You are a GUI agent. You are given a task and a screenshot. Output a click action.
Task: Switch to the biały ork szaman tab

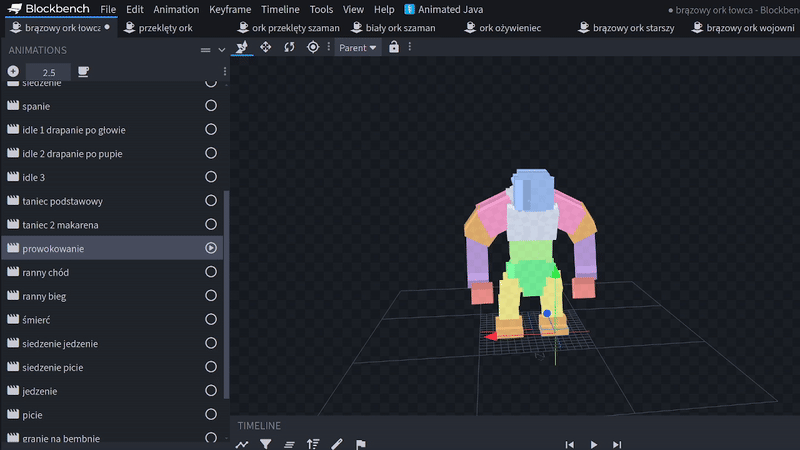pyautogui.click(x=400, y=28)
